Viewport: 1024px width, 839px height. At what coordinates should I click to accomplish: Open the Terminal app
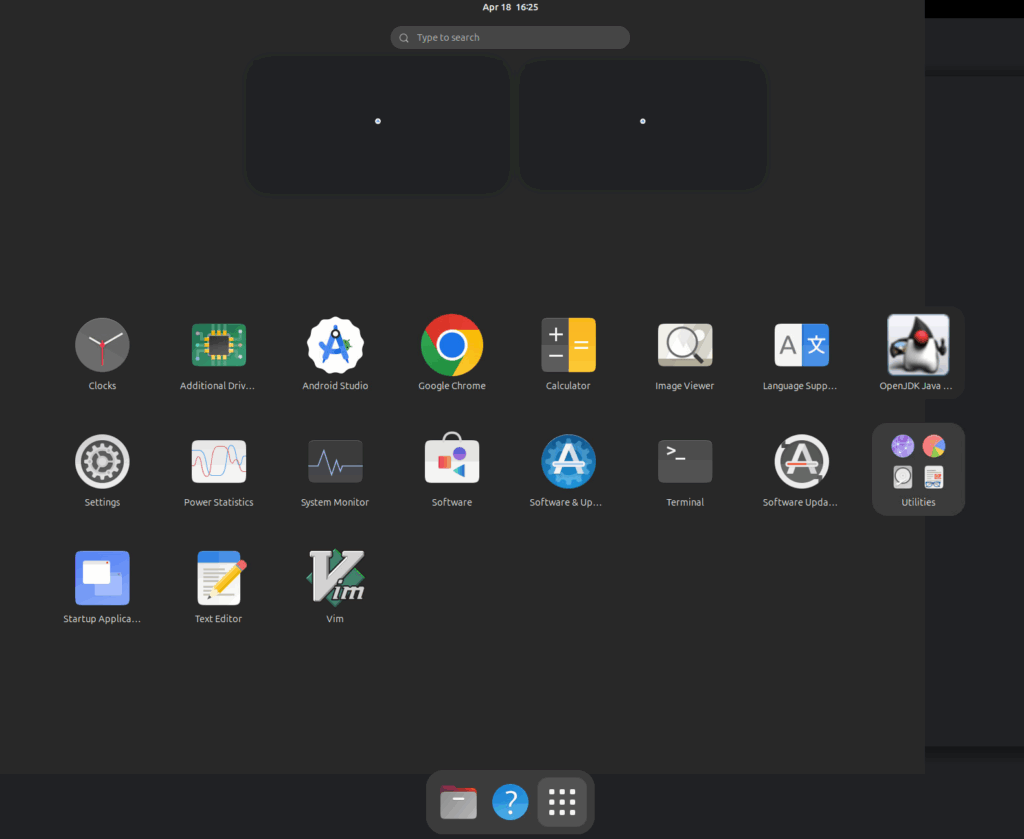tap(685, 462)
